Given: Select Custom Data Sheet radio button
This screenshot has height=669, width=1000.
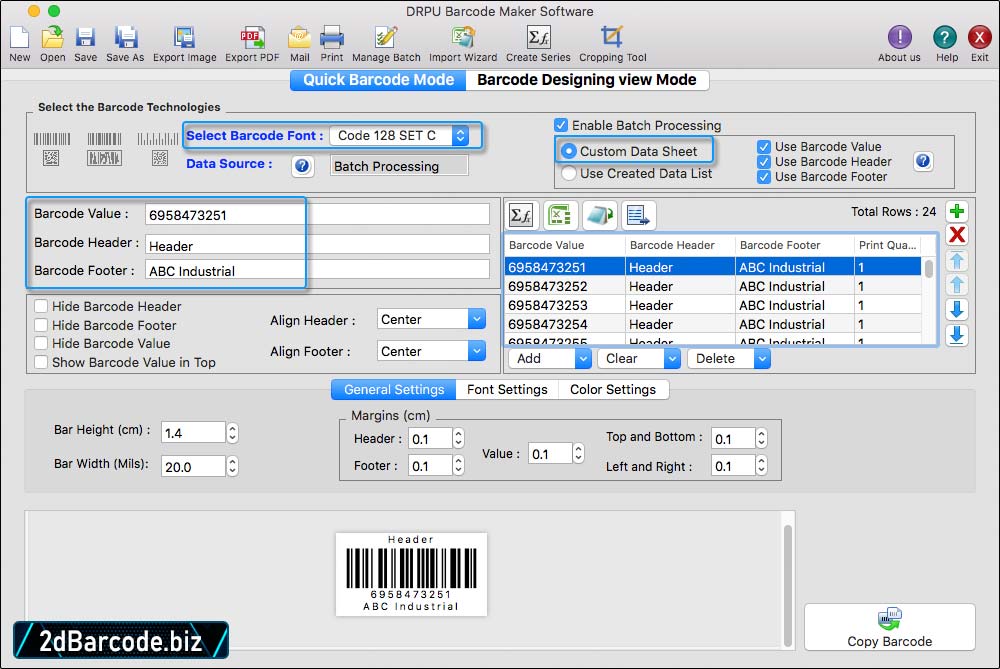Looking at the screenshot, I should 568,152.
